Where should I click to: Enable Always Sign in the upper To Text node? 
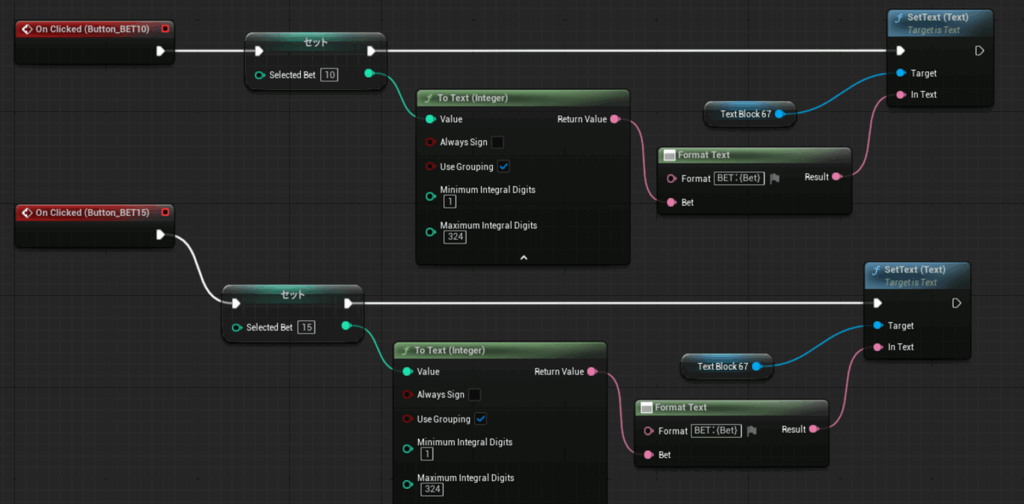tap(497, 143)
